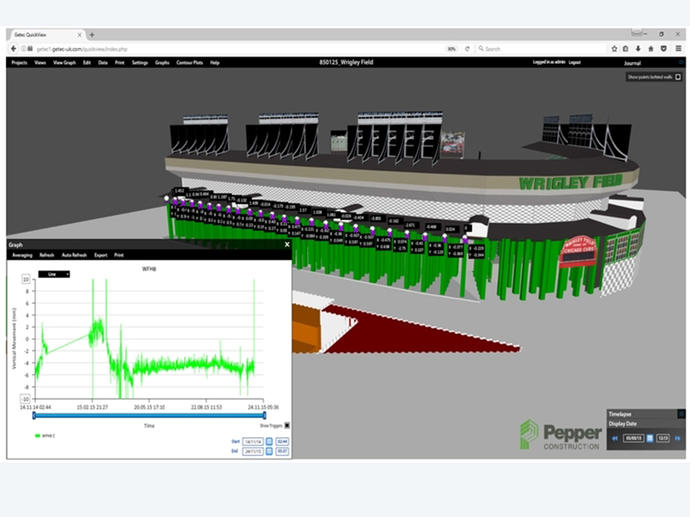Screen dimensions: 690x517
Task: Open the Data menu
Action: pos(103,62)
